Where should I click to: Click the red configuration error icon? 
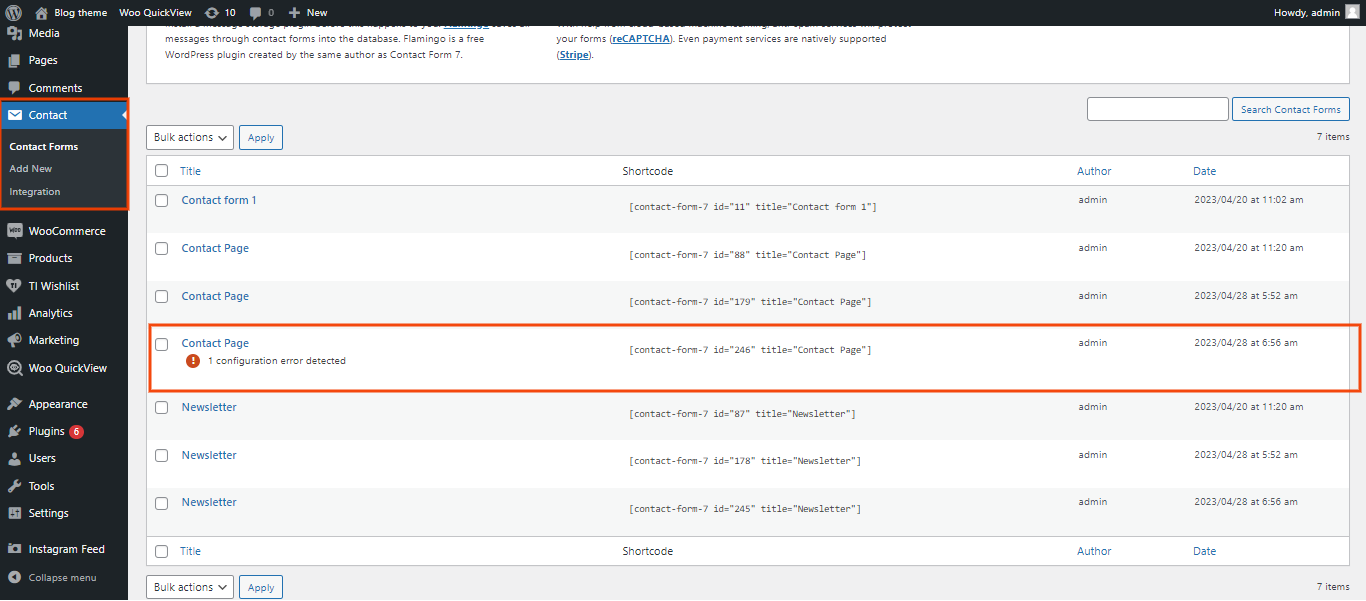point(193,361)
